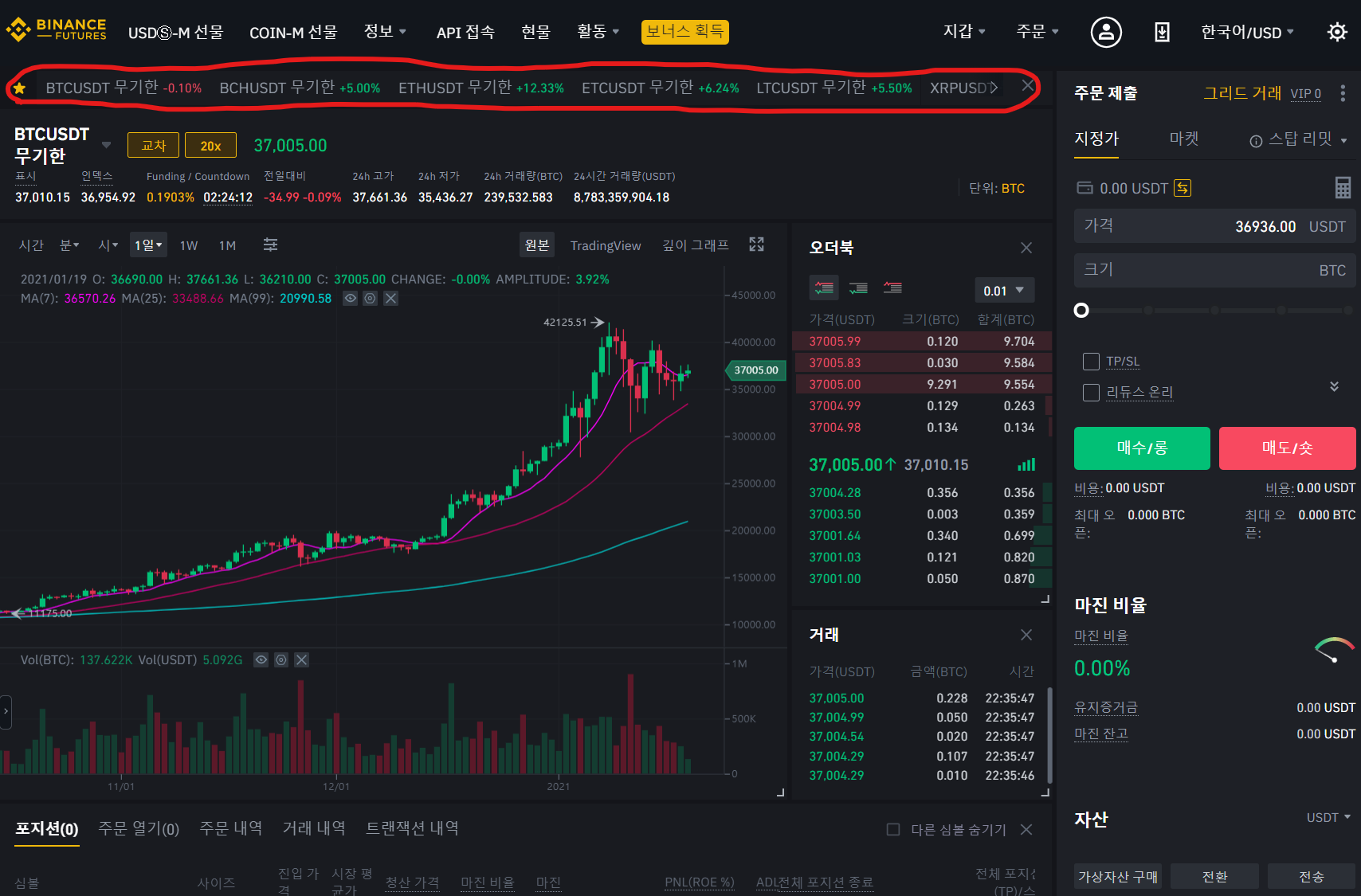1361x896 pixels.
Task: Open the 주문 내역 tab
Action: point(230,828)
